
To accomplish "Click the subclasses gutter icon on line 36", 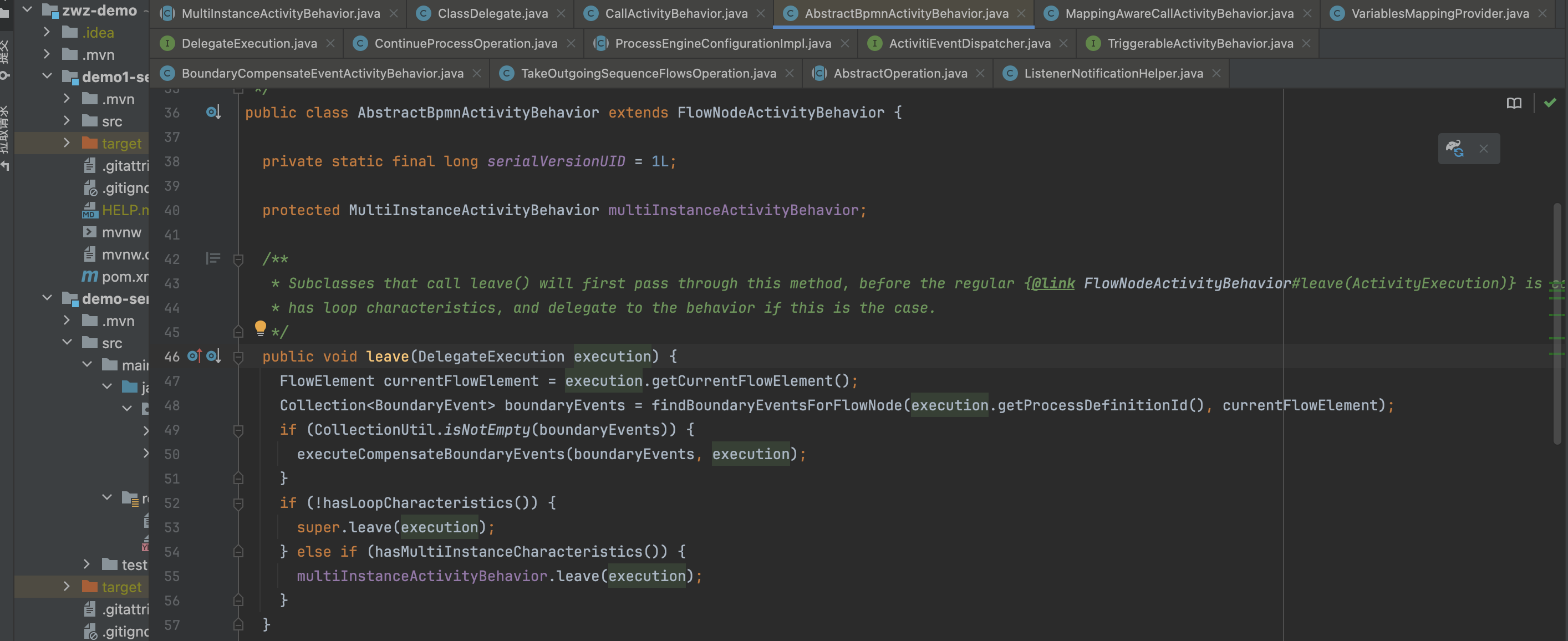I will click(x=213, y=112).
